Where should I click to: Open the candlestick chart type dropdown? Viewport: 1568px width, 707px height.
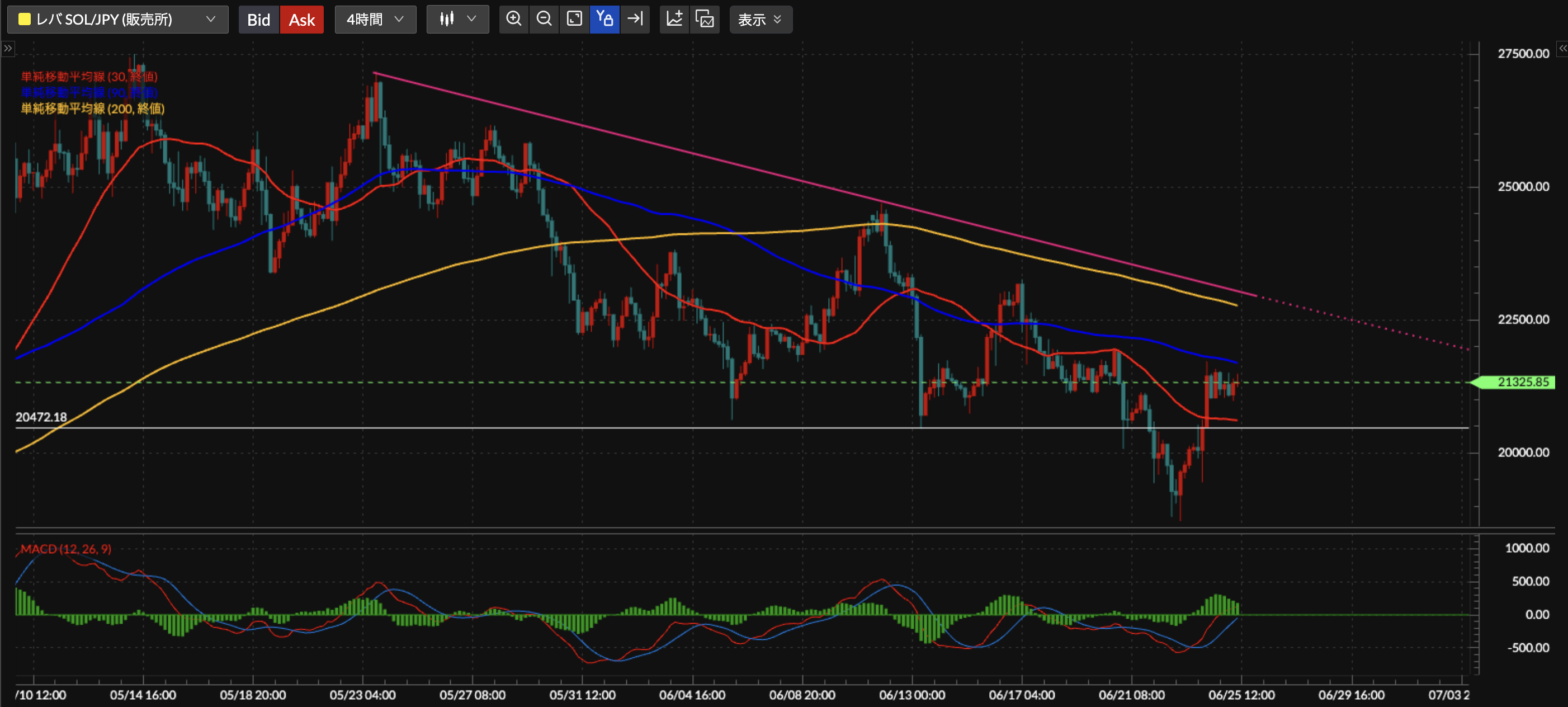[x=458, y=20]
